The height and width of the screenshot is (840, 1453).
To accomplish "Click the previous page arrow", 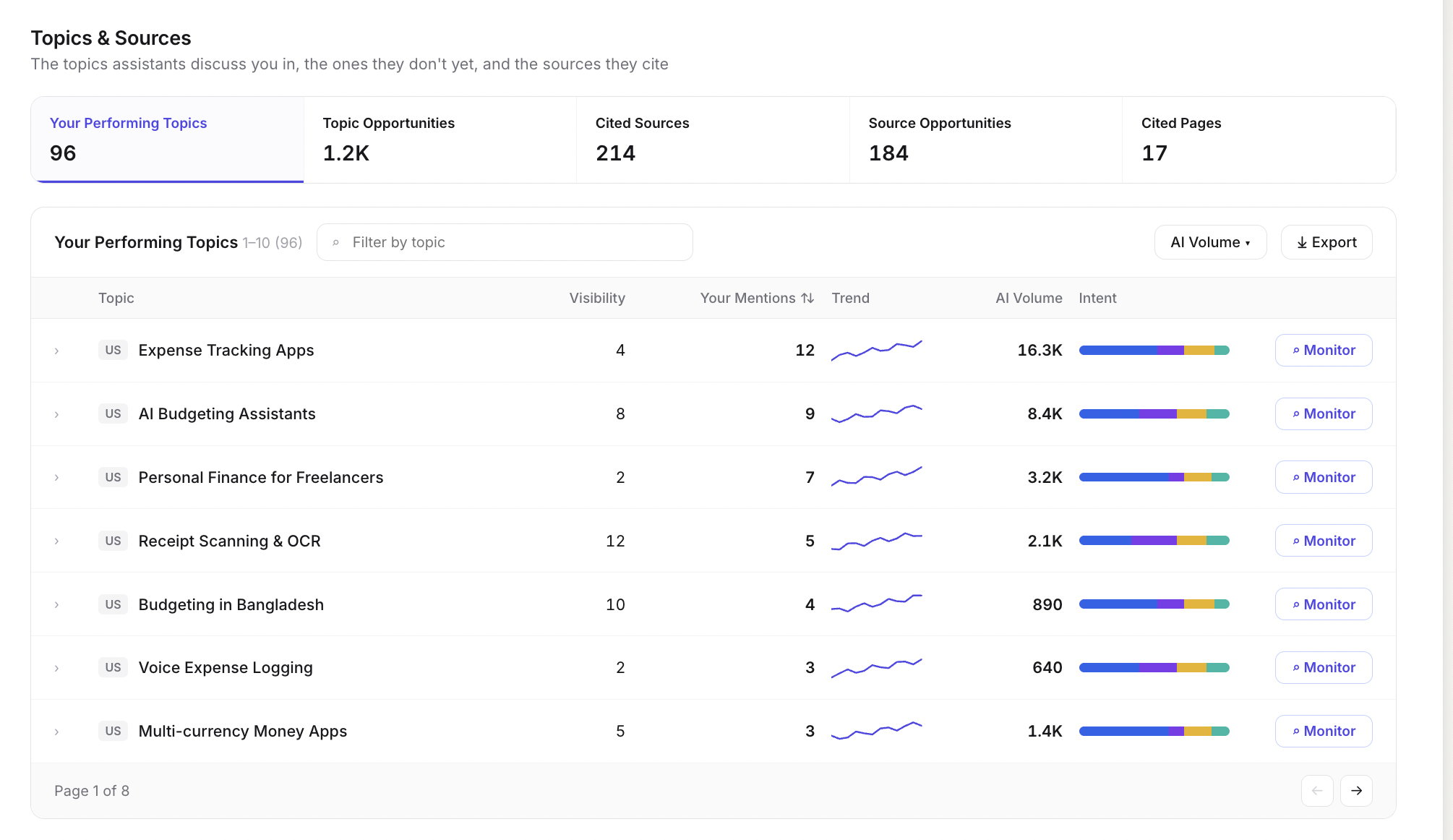I will (x=1317, y=791).
